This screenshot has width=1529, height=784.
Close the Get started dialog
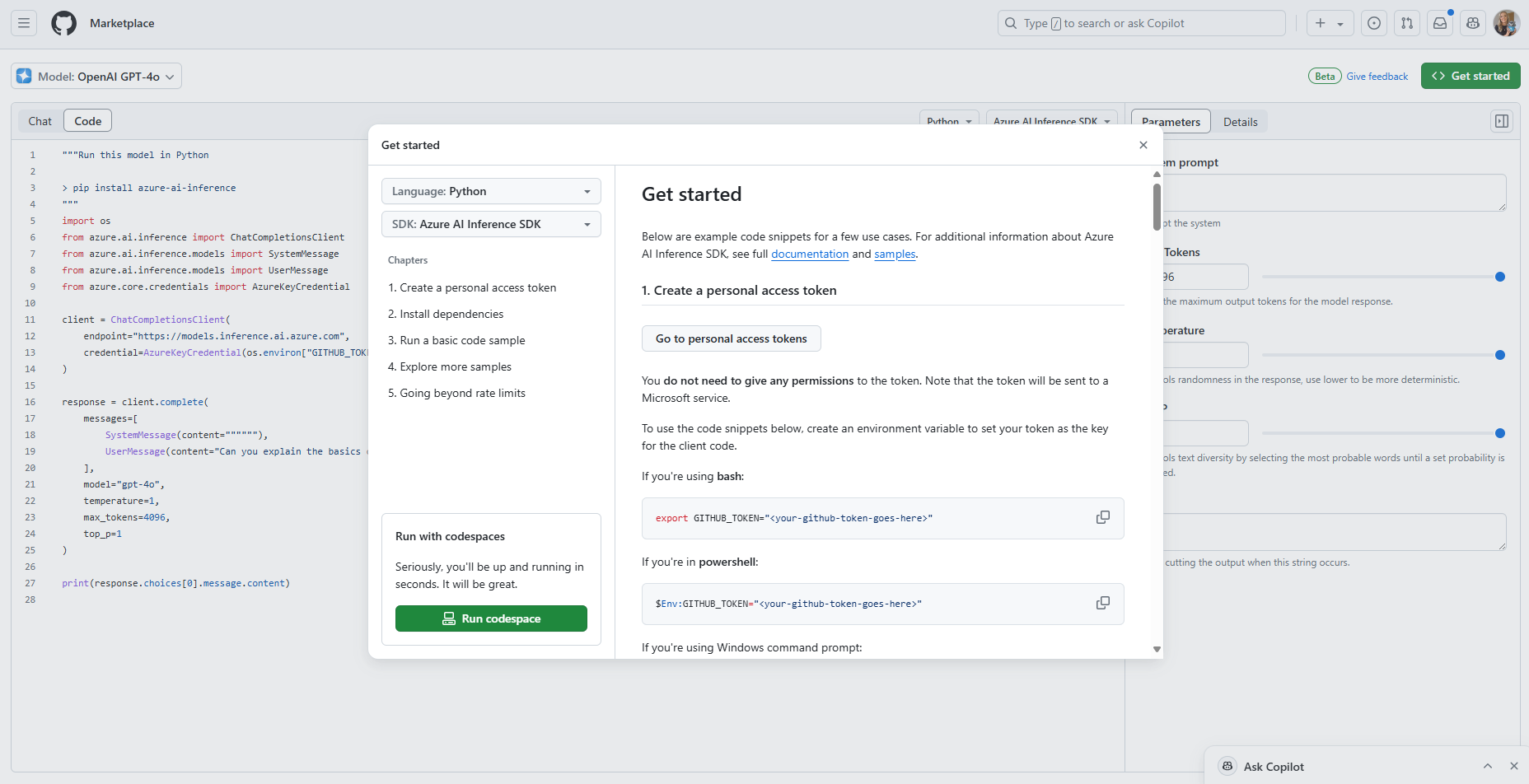1143,145
